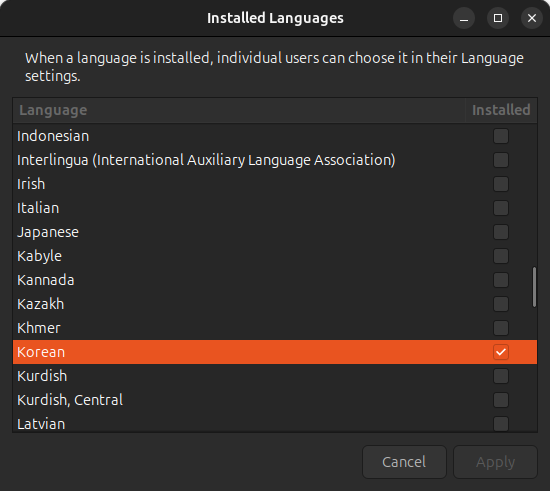Enable the Khmer language checkbox
550x491 pixels.
pyautogui.click(x=501, y=328)
